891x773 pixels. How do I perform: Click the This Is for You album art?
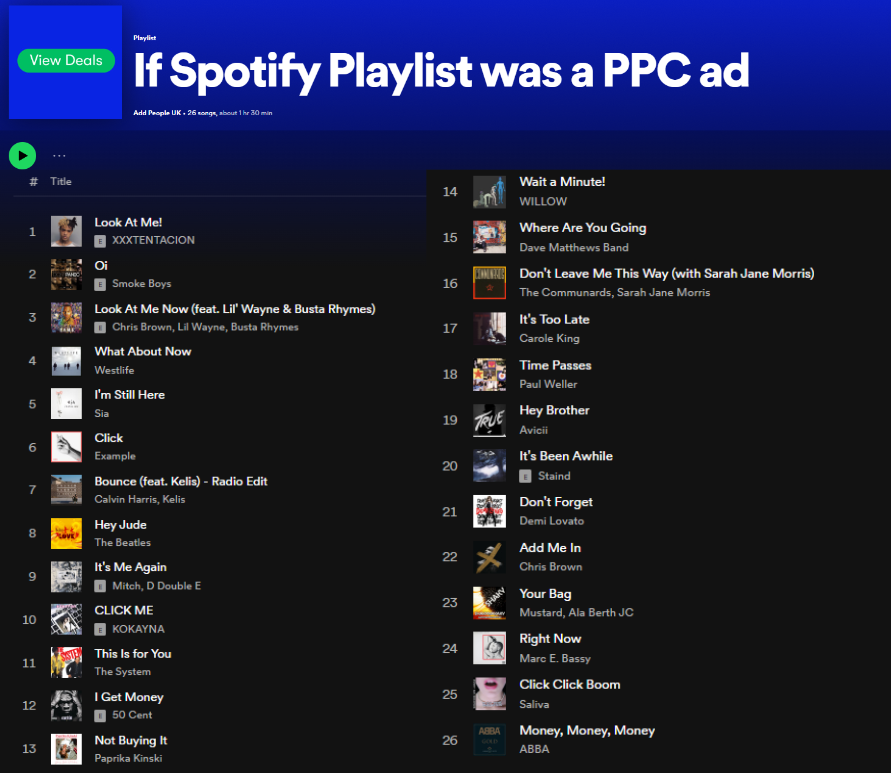[66, 663]
